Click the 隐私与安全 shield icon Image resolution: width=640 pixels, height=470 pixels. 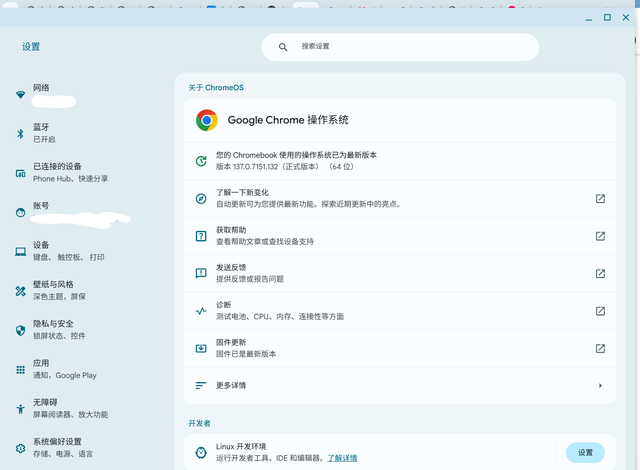pos(20,329)
